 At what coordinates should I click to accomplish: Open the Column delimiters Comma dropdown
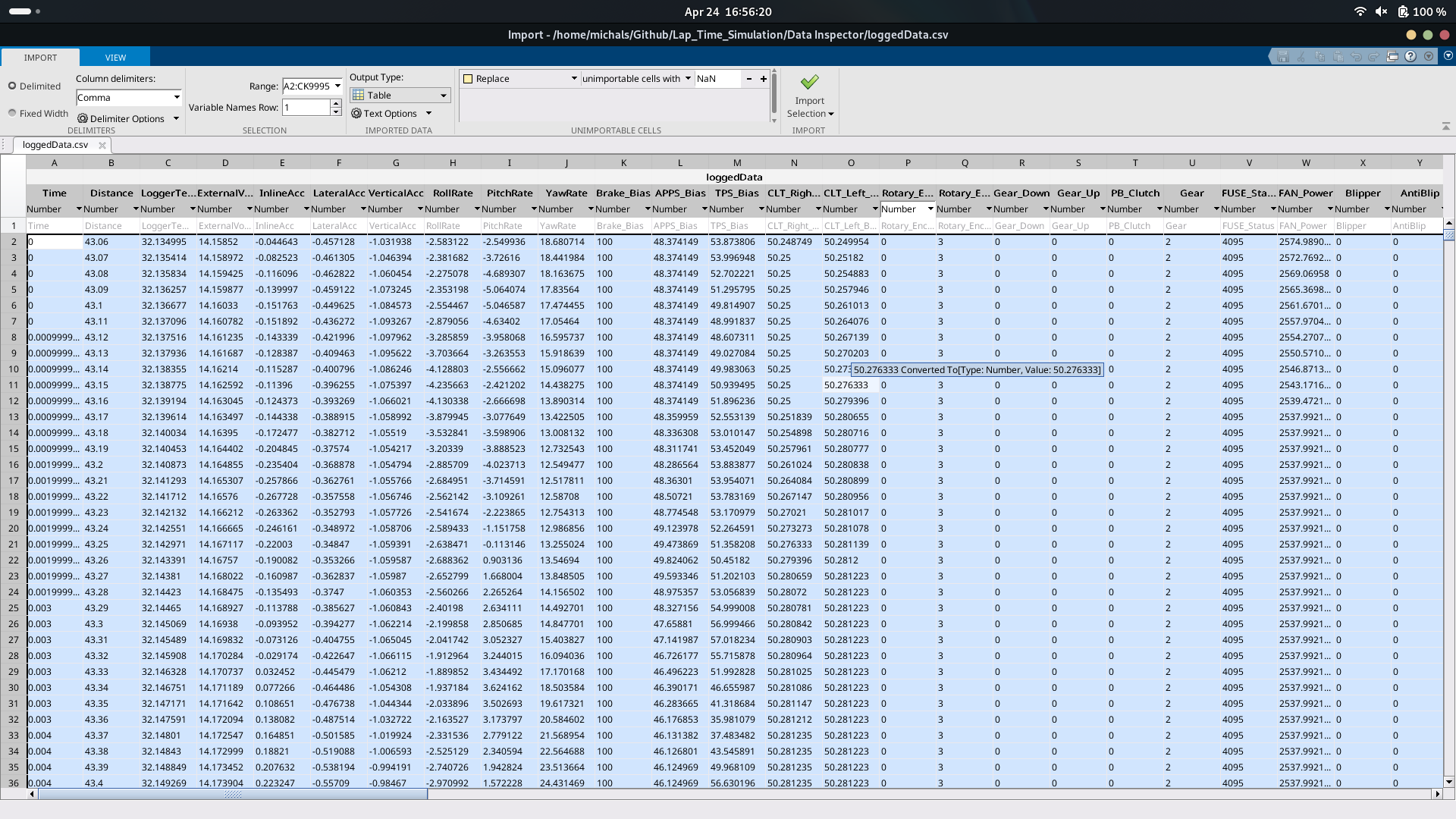(177, 97)
